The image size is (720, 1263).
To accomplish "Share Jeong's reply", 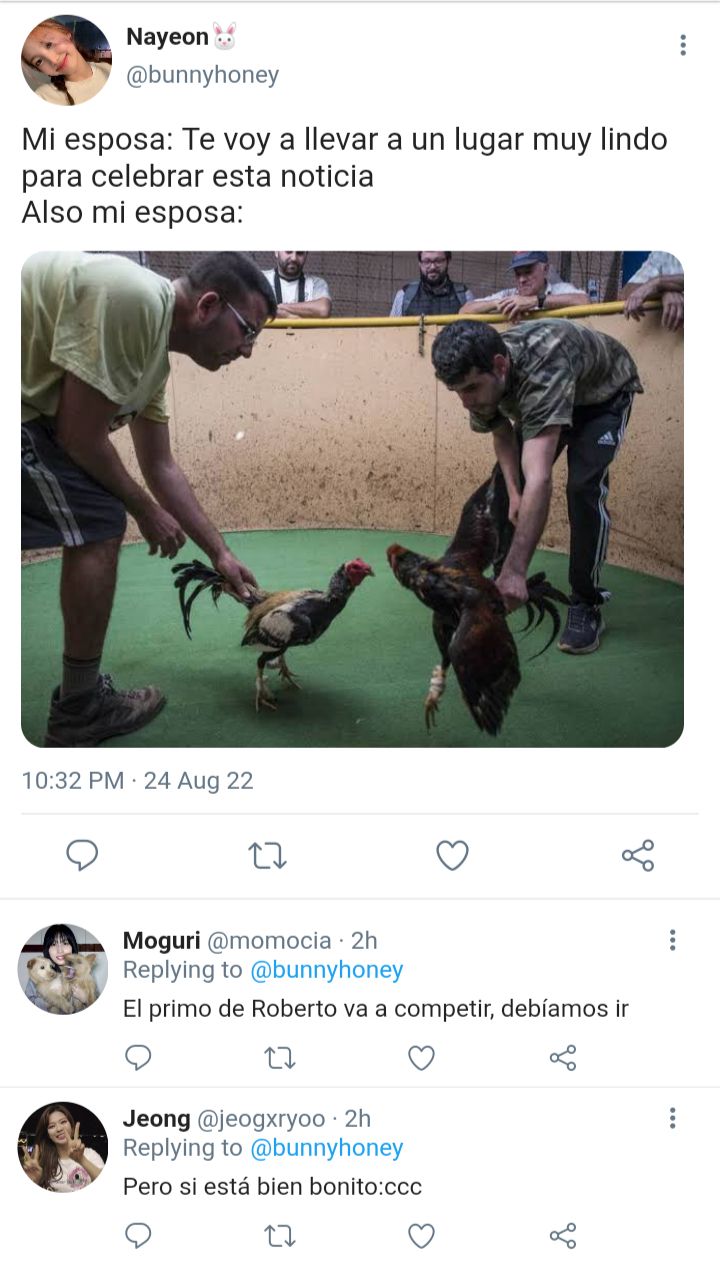I will point(563,1236).
